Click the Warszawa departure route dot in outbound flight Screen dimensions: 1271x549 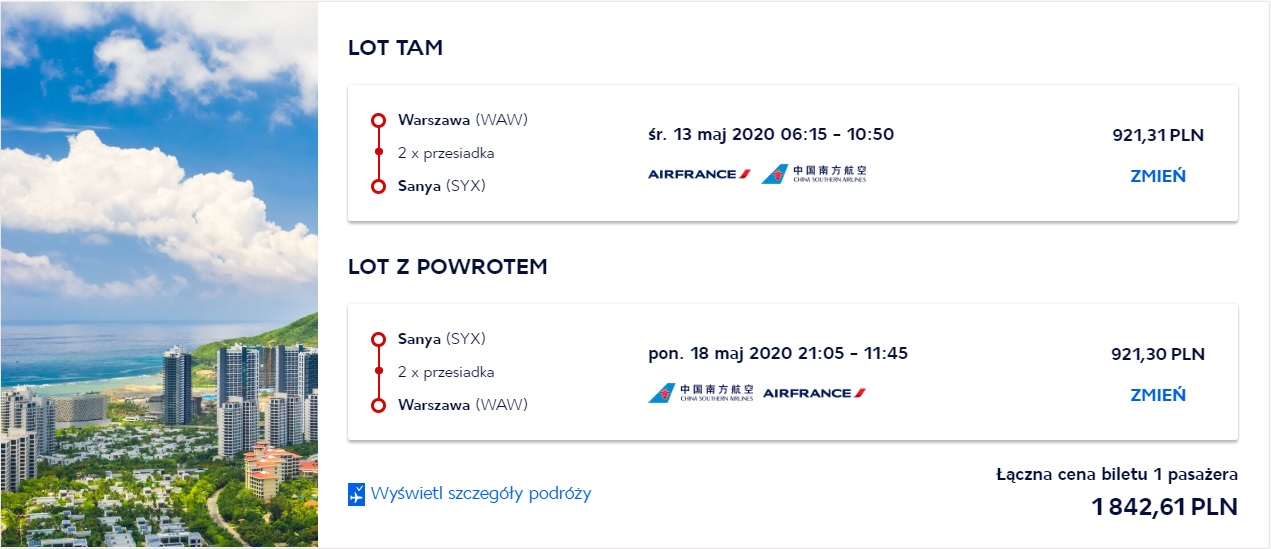click(x=378, y=121)
